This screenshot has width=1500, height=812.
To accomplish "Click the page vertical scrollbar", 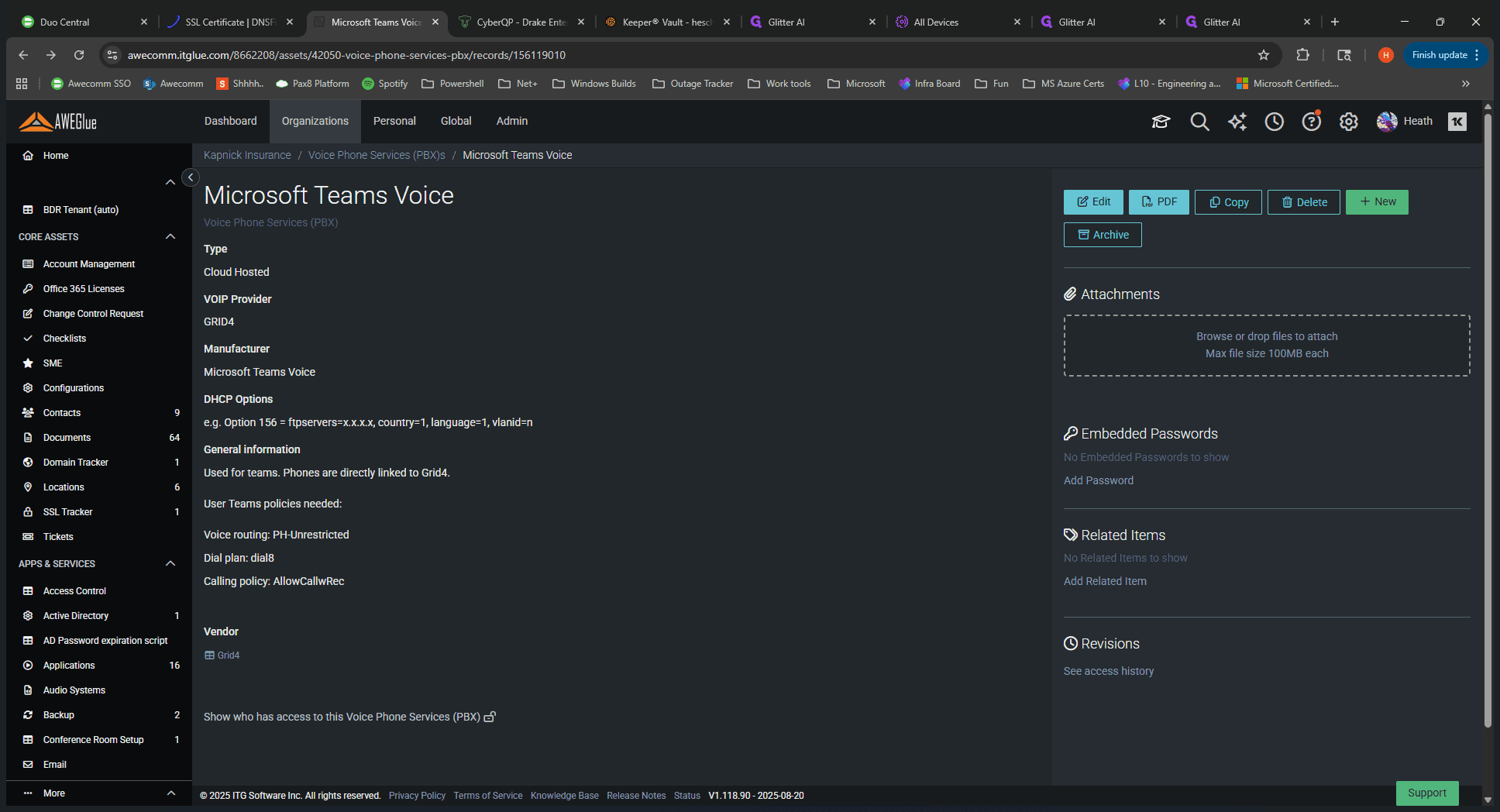I will tap(1488, 418).
